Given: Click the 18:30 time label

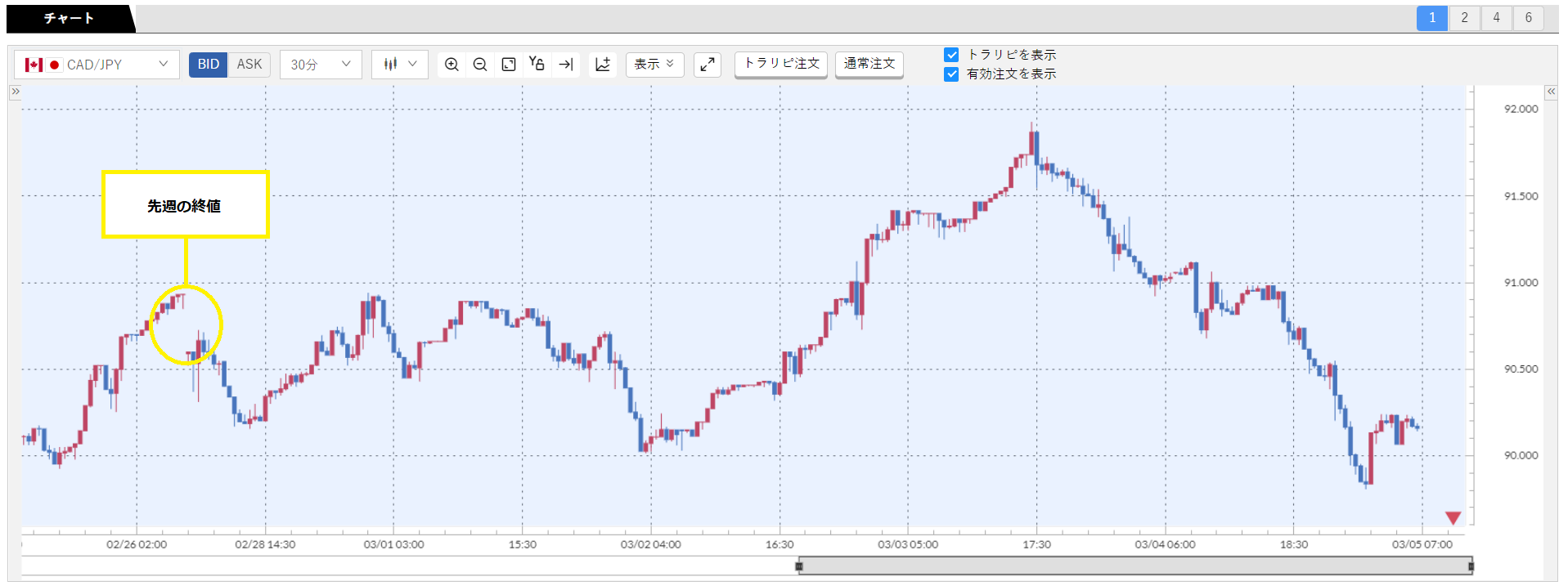Looking at the screenshot, I should [1294, 544].
